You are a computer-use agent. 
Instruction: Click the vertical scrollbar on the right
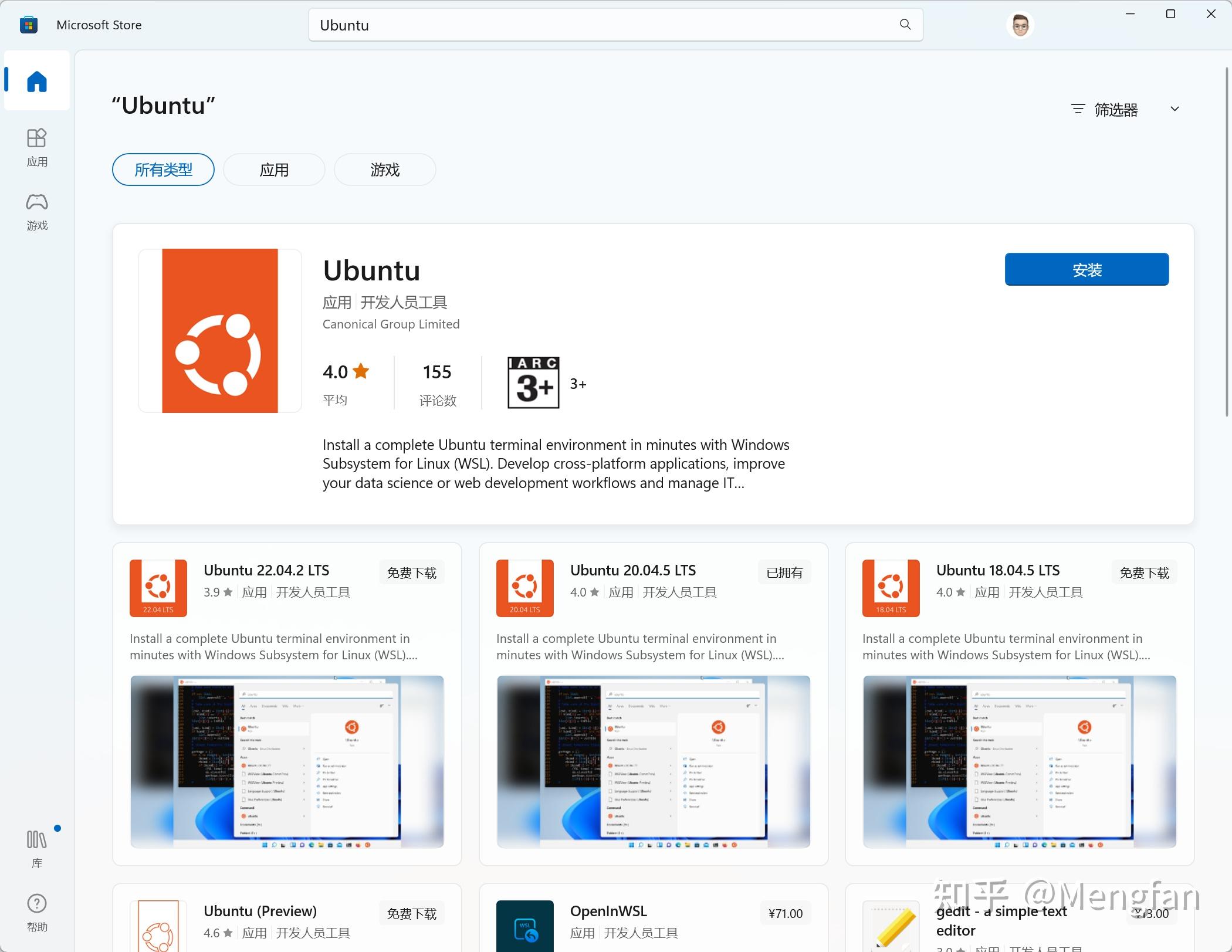[x=1227, y=242]
